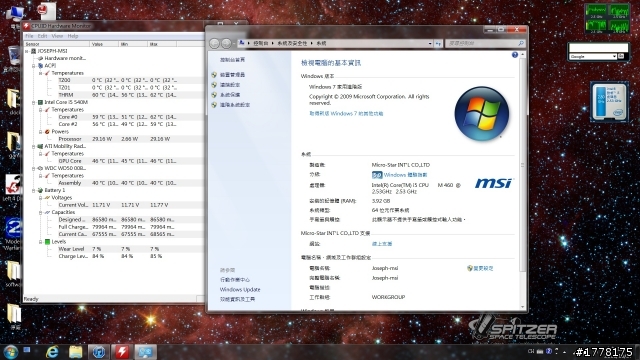This screenshot has width=640, height=360.
Task: Collapse the ACPI tree node
Action: [33, 66]
